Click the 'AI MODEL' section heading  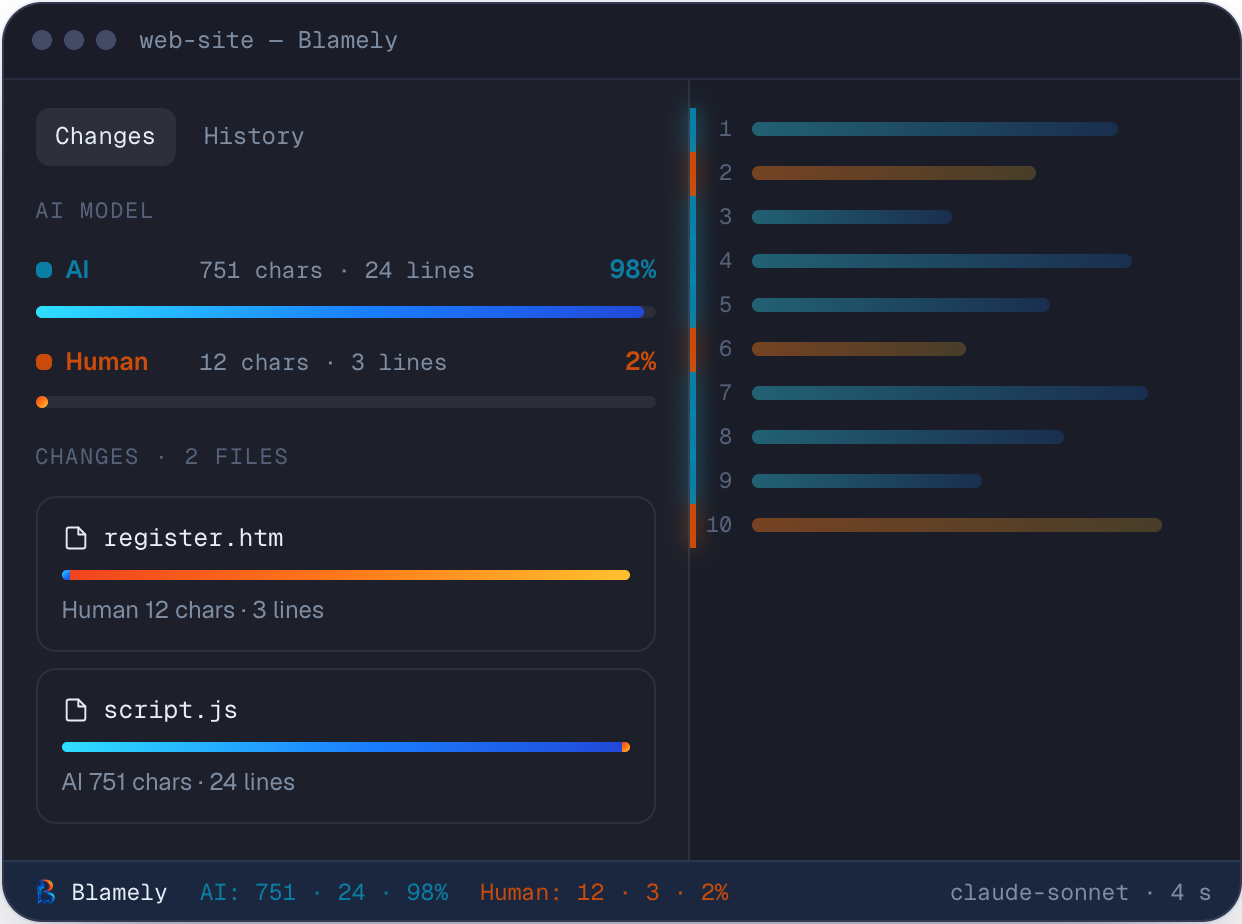[95, 211]
